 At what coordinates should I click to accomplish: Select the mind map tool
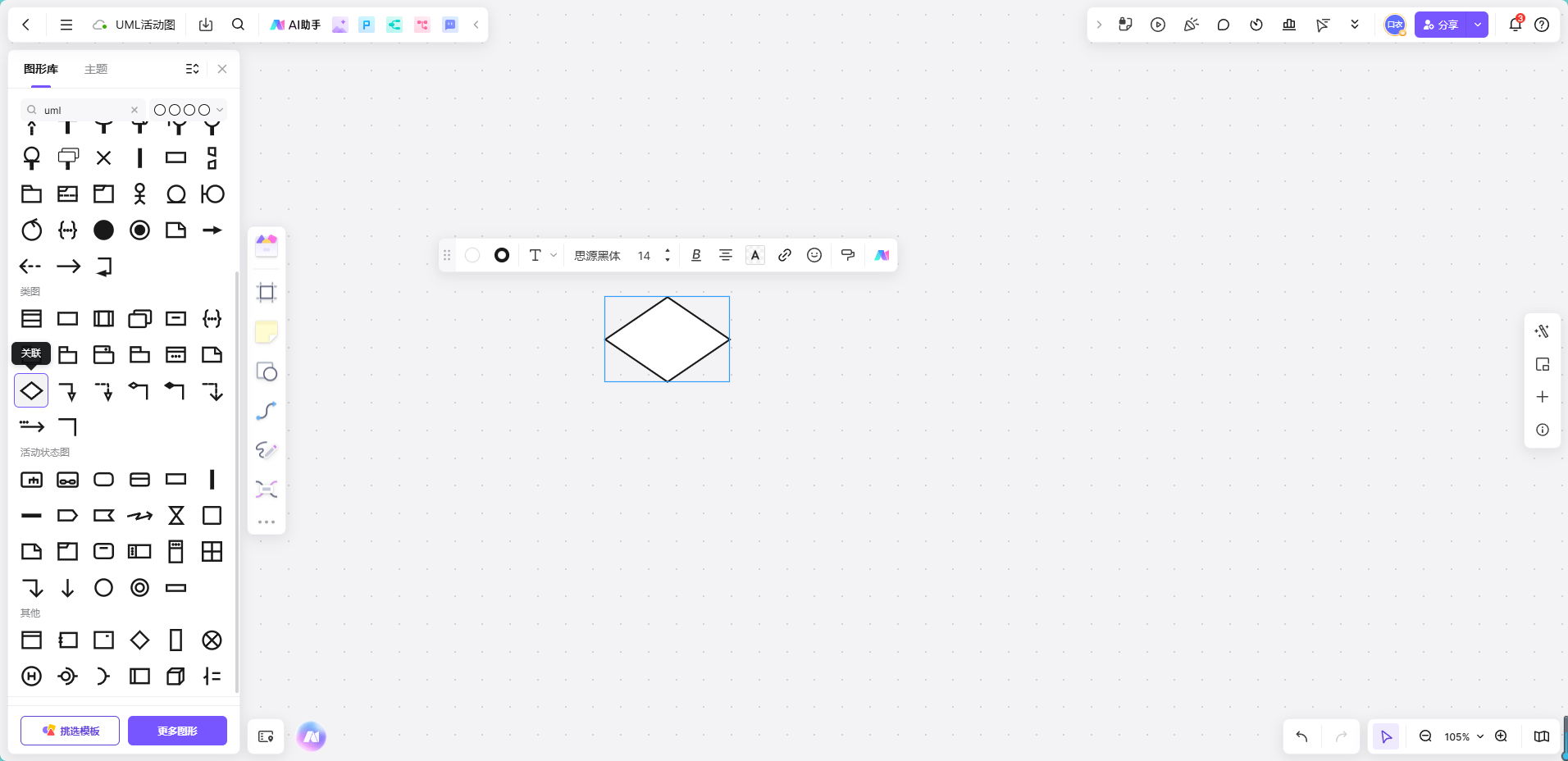[267, 490]
